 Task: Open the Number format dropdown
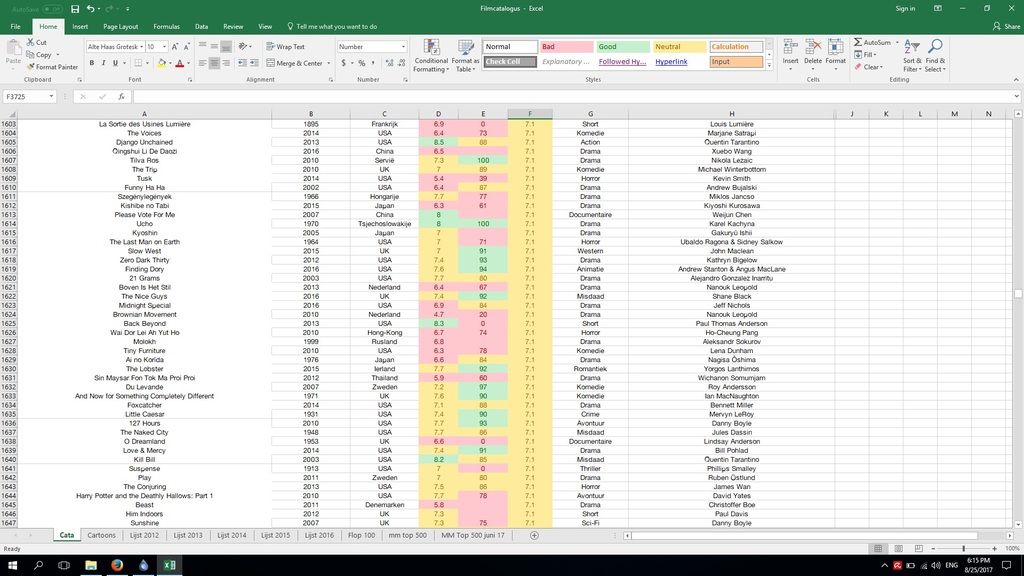click(x=403, y=47)
